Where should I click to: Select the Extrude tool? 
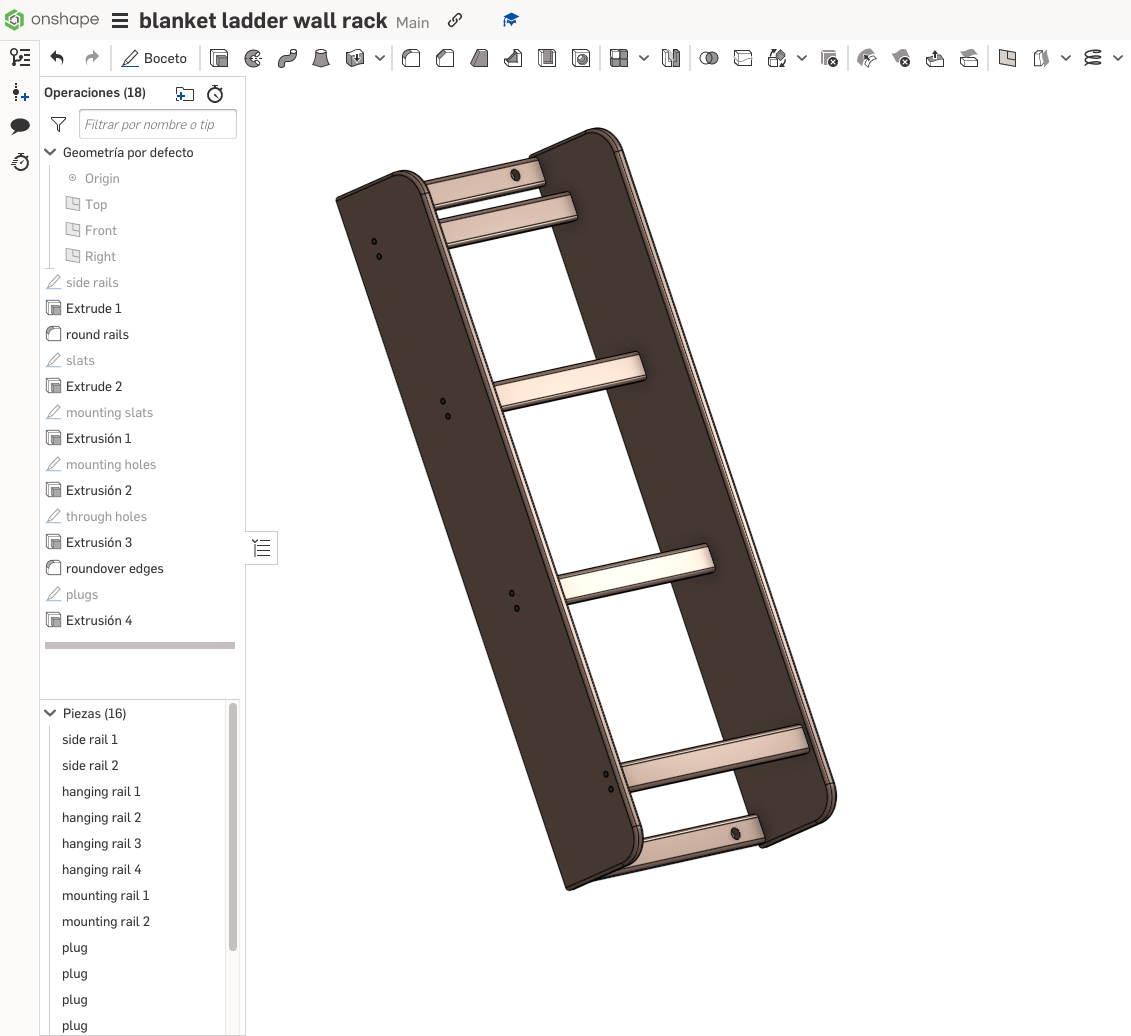point(219,58)
